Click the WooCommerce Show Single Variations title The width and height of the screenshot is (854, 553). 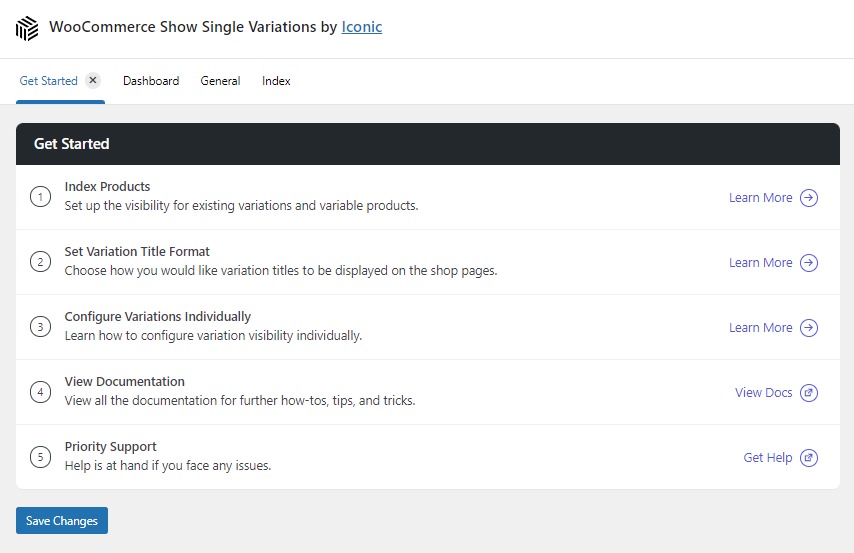193,27
